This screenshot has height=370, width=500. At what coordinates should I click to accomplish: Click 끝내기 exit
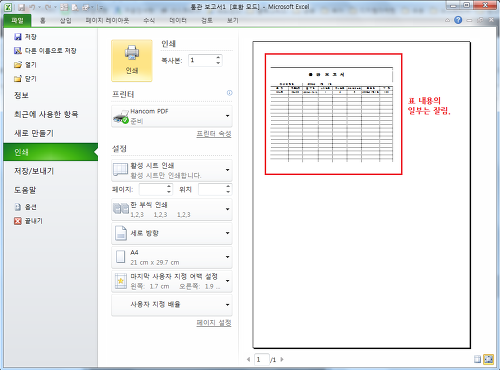click(x=28, y=221)
